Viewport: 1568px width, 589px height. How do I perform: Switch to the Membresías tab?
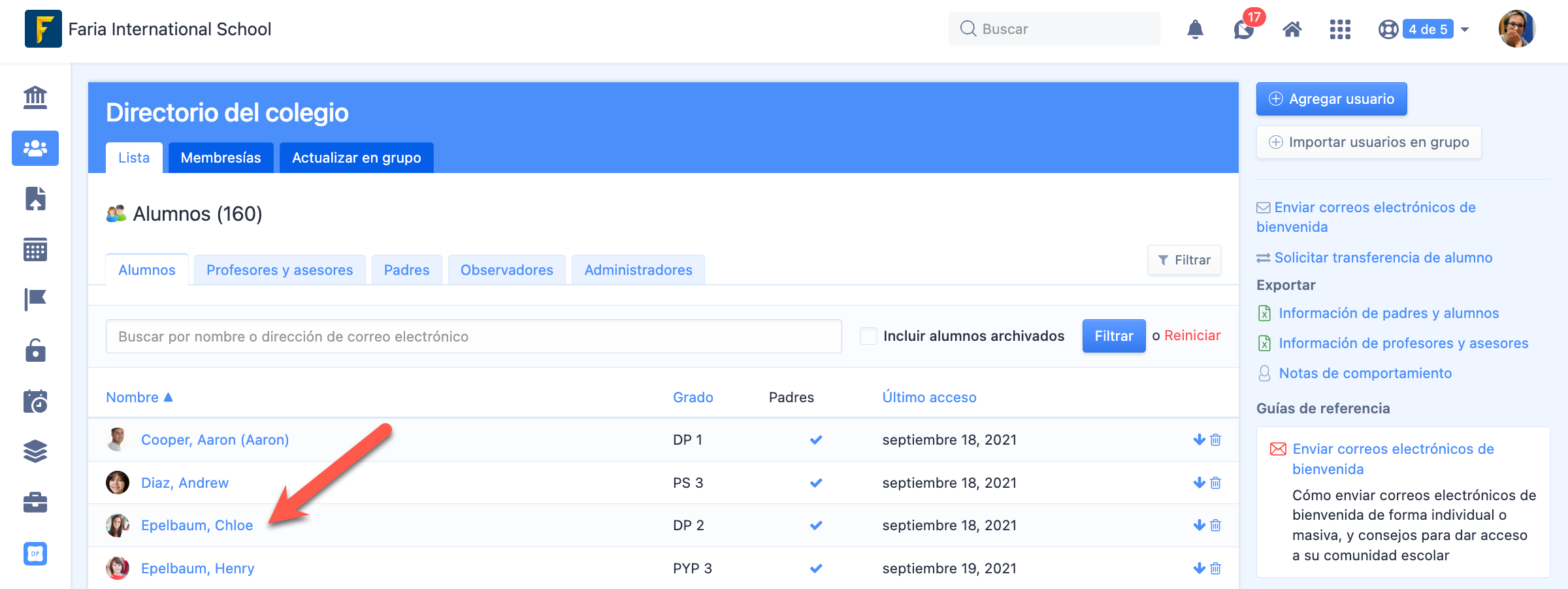pos(221,158)
